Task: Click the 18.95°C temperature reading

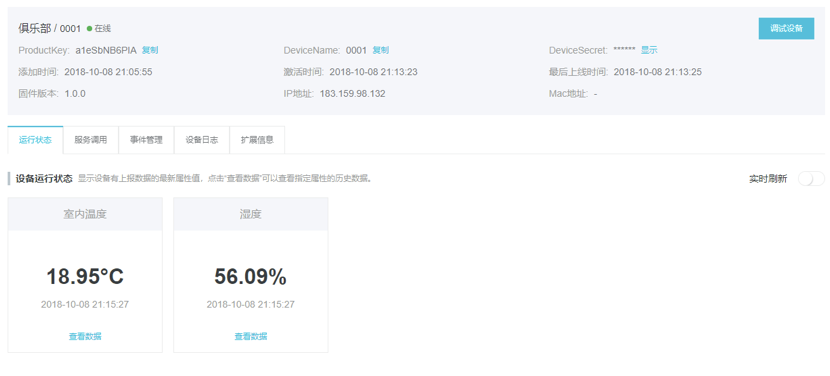Action: pyautogui.click(x=85, y=276)
